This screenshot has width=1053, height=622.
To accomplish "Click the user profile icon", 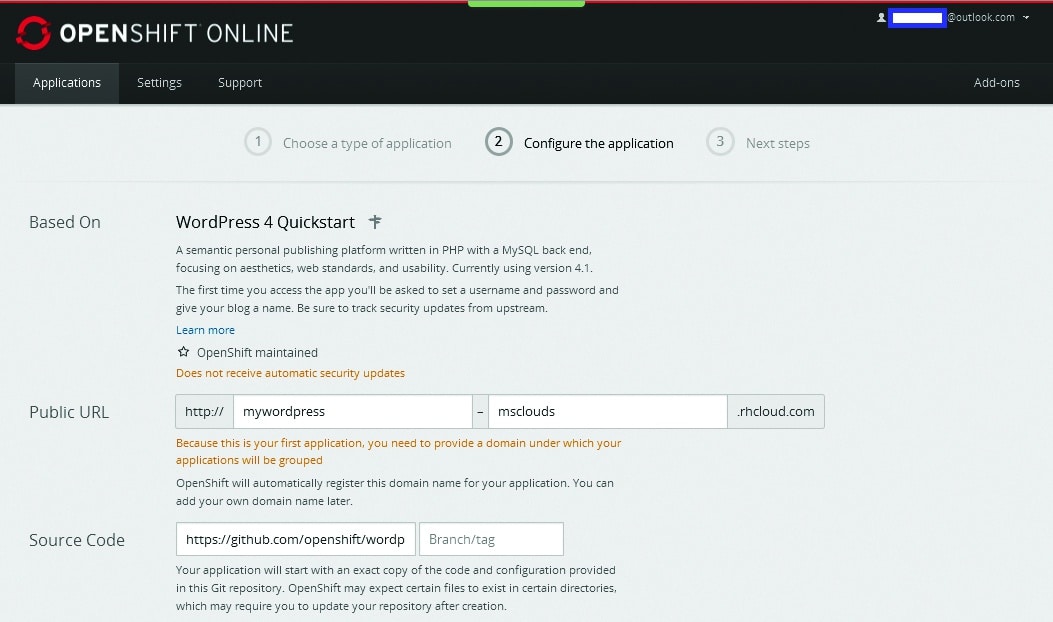I will tap(881, 17).
